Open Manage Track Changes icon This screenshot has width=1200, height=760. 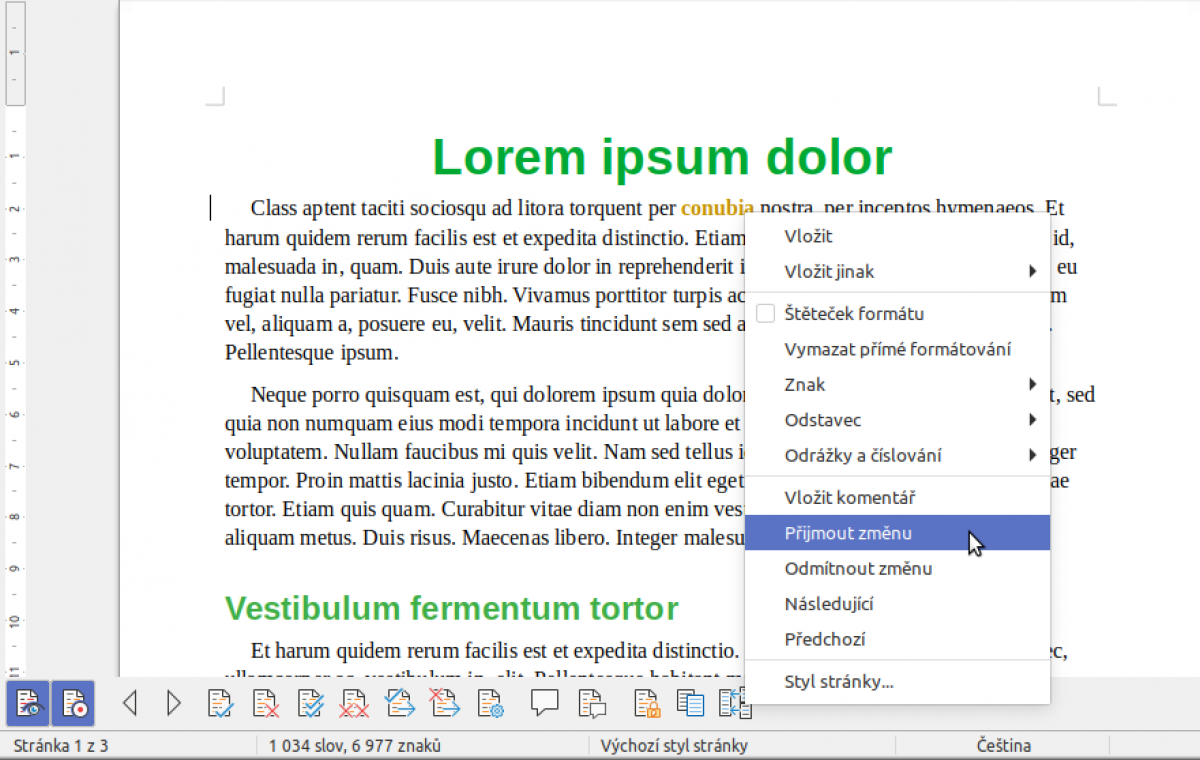490,703
